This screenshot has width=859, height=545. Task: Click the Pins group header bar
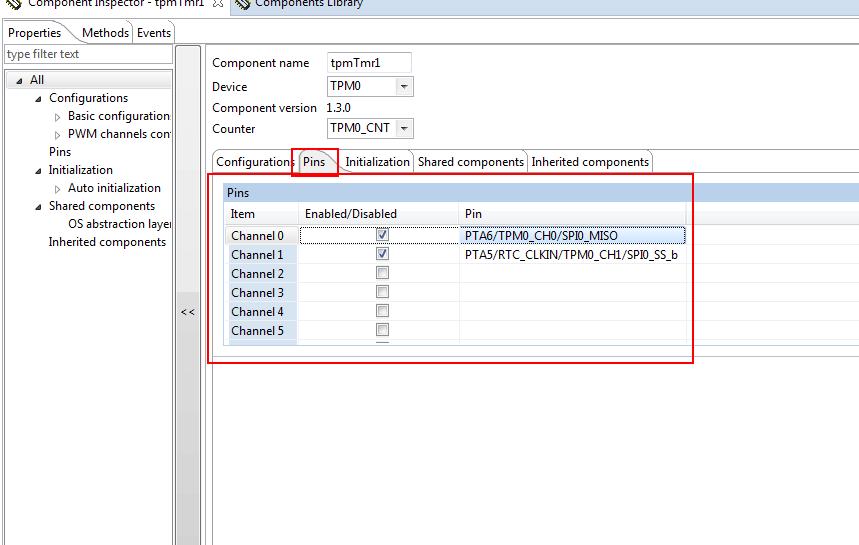[x=541, y=193]
